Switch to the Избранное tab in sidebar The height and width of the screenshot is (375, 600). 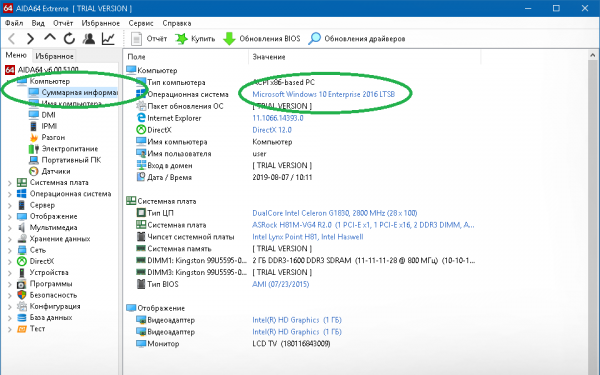(x=54, y=56)
